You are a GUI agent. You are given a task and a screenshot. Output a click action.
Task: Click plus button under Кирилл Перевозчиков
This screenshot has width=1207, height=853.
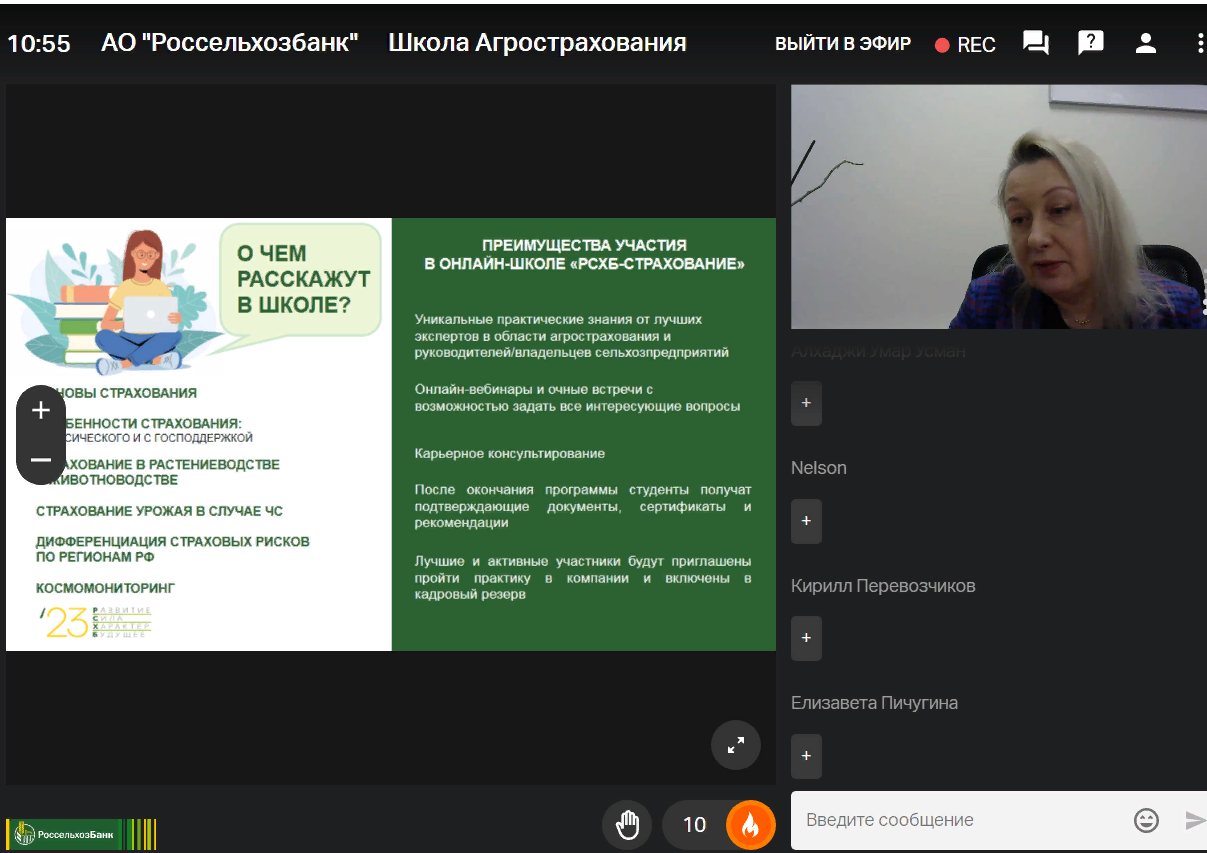pos(806,638)
